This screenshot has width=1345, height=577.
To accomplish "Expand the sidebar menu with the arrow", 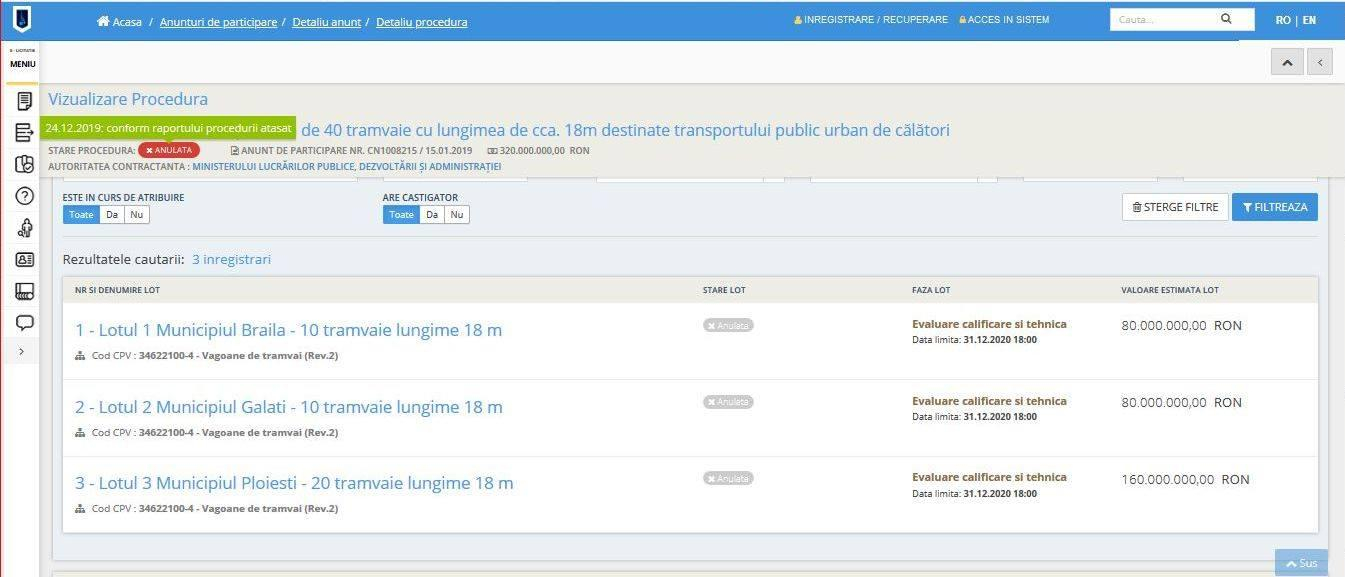I will pyautogui.click(x=22, y=352).
